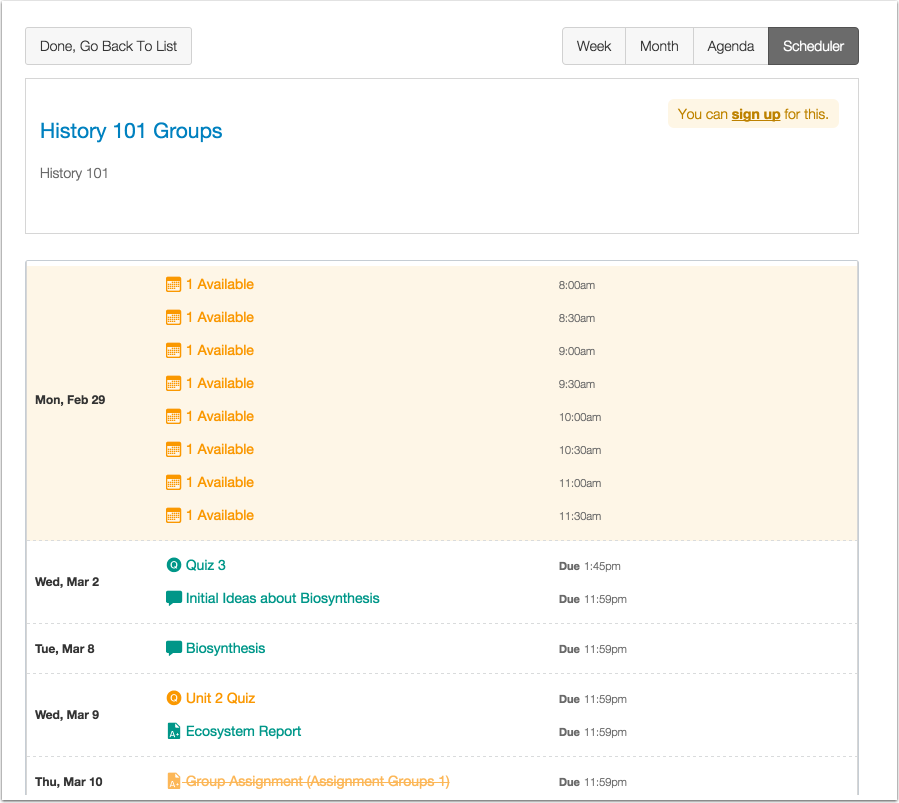The width and height of the screenshot is (899, 803).
Task: Click the icon for Group Assignment on Thu Mar 10
Action: coord(174,781)
